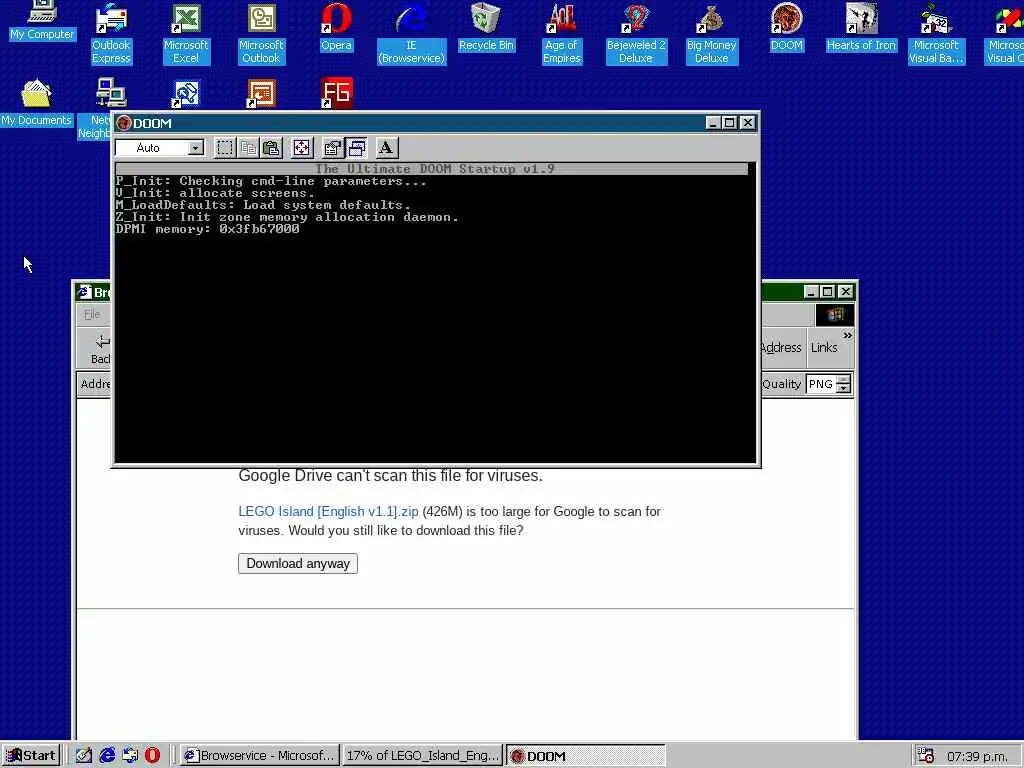Launch Internet Explorer from quick launch

pos(107,756)
